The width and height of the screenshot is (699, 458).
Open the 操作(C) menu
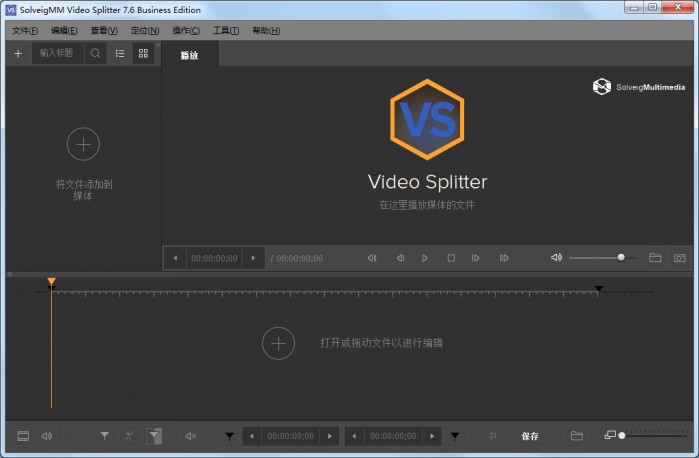point(186,30)
